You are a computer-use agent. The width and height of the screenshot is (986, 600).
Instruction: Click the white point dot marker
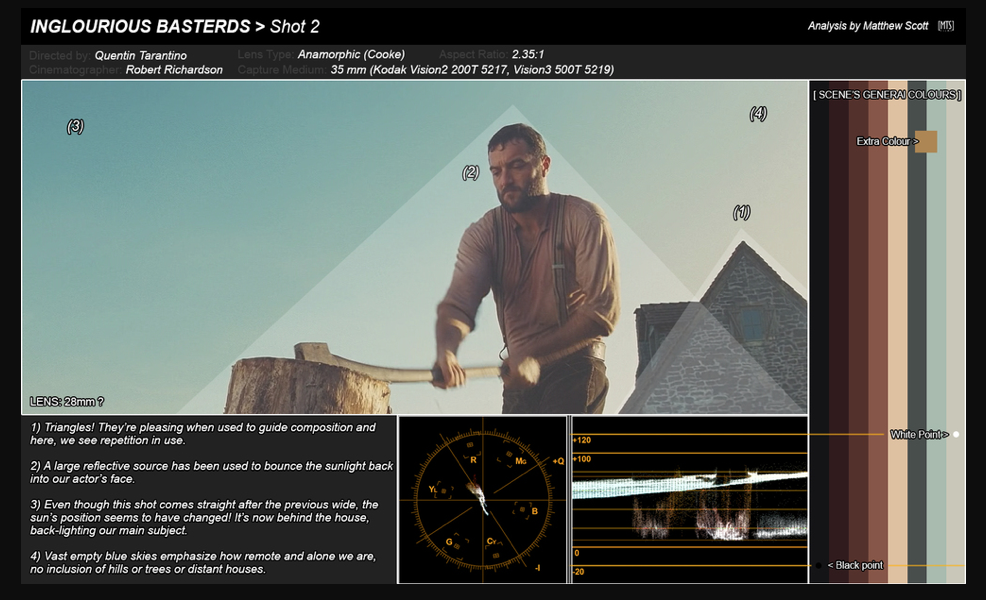pyautogui.click(x=956, y=435)
